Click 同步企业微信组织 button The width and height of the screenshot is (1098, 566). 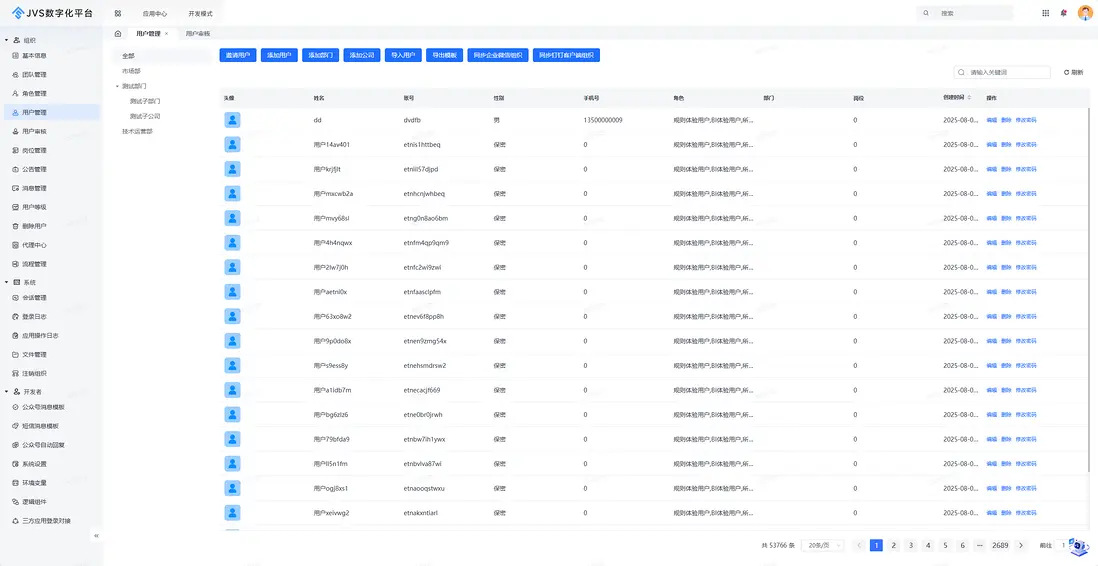[x=498, y=55]
